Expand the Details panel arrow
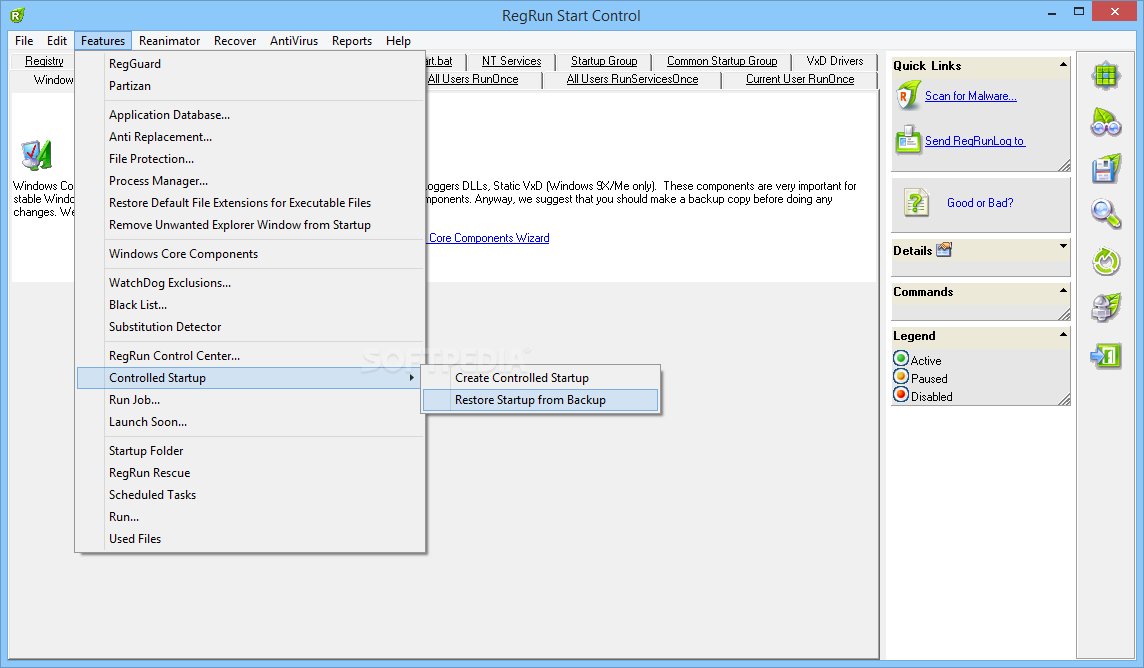This screenshot has height=668, width=1144. pyautogui.click(x=1063, y=246)
